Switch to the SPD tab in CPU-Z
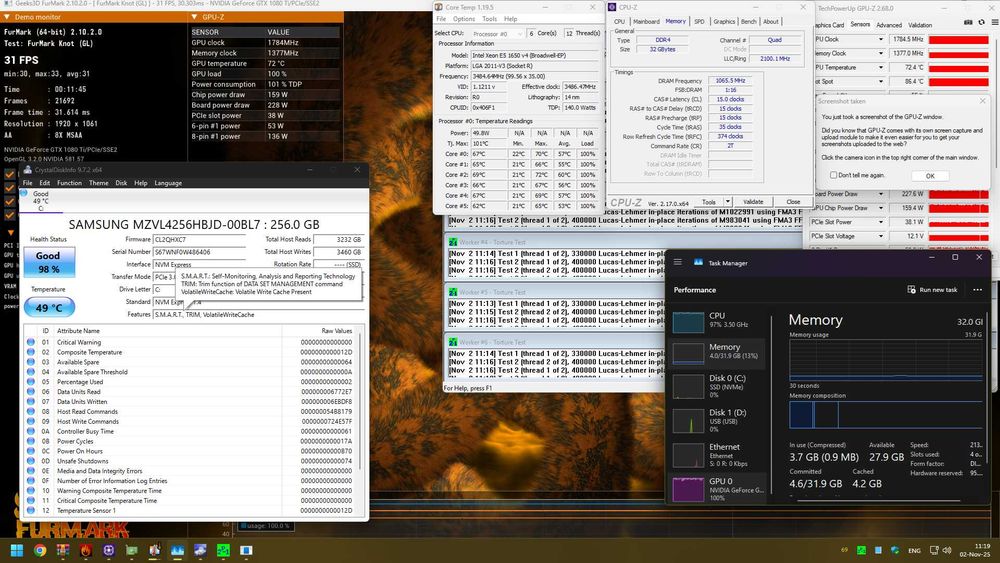 click(x=699, y=22)
